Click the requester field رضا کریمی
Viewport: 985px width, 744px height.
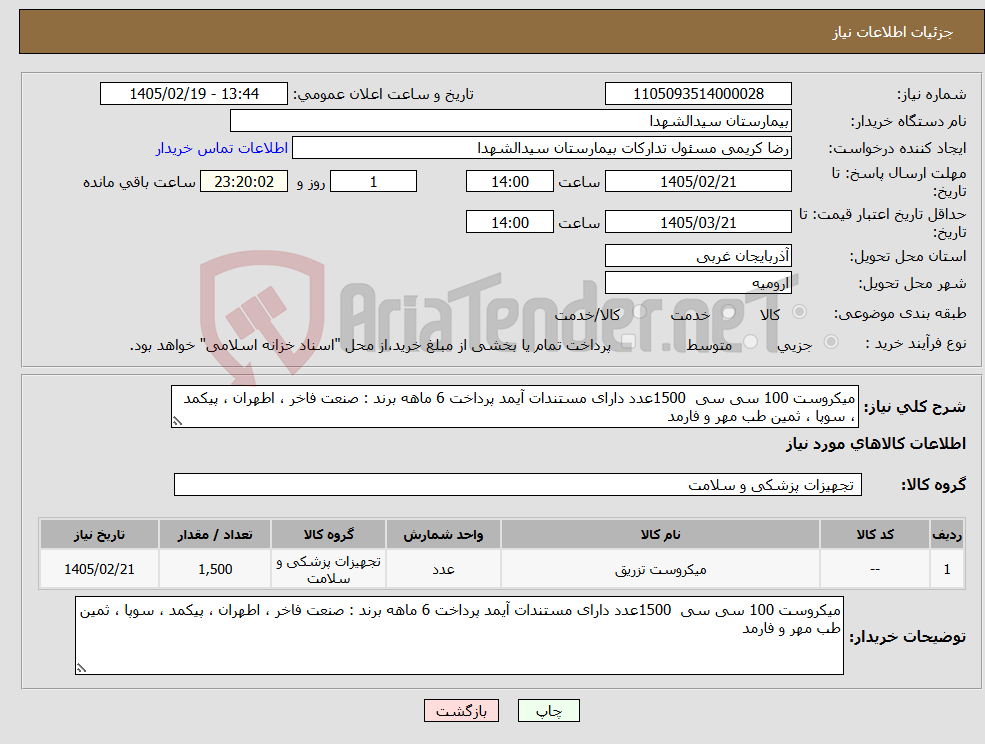click(x=541, y=148)
